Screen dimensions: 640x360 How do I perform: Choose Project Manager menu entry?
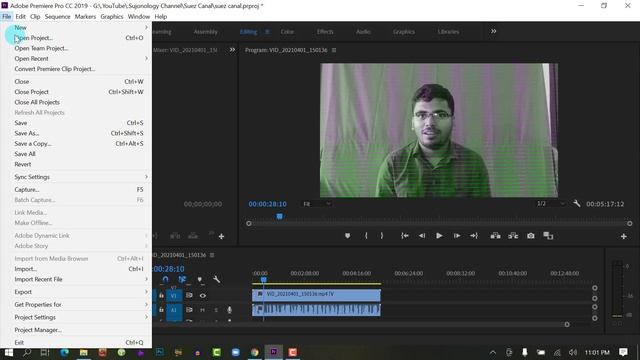[x=77, y=330]
